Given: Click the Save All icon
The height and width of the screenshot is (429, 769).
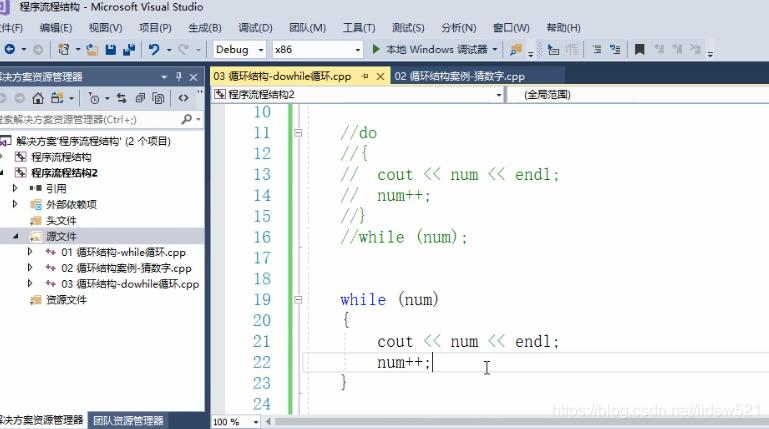Looking at the screenshot, I should (129, 49).
